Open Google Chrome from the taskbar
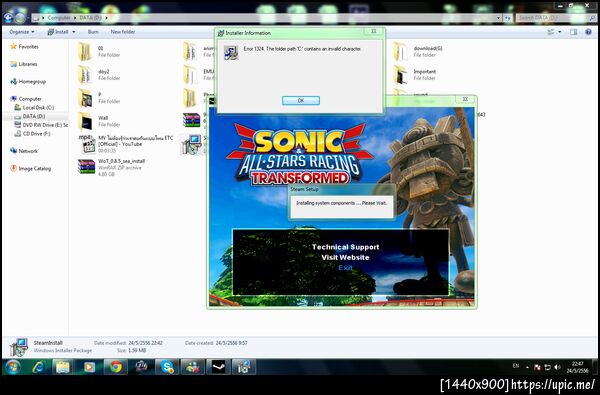Image resolution: width=600 pixels, height=395 pixels. point(116,367)
